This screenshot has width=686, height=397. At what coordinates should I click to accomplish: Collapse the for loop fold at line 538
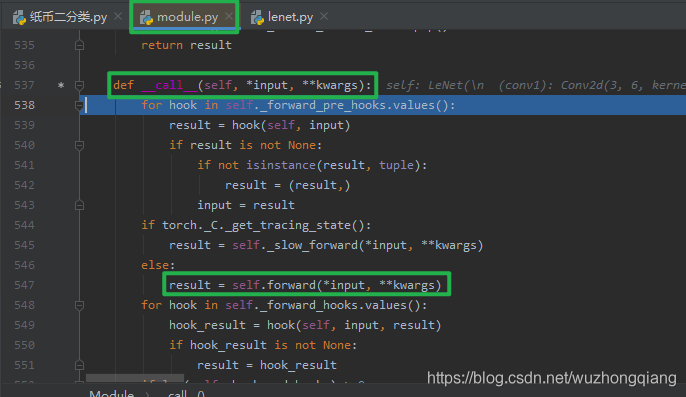79,105
